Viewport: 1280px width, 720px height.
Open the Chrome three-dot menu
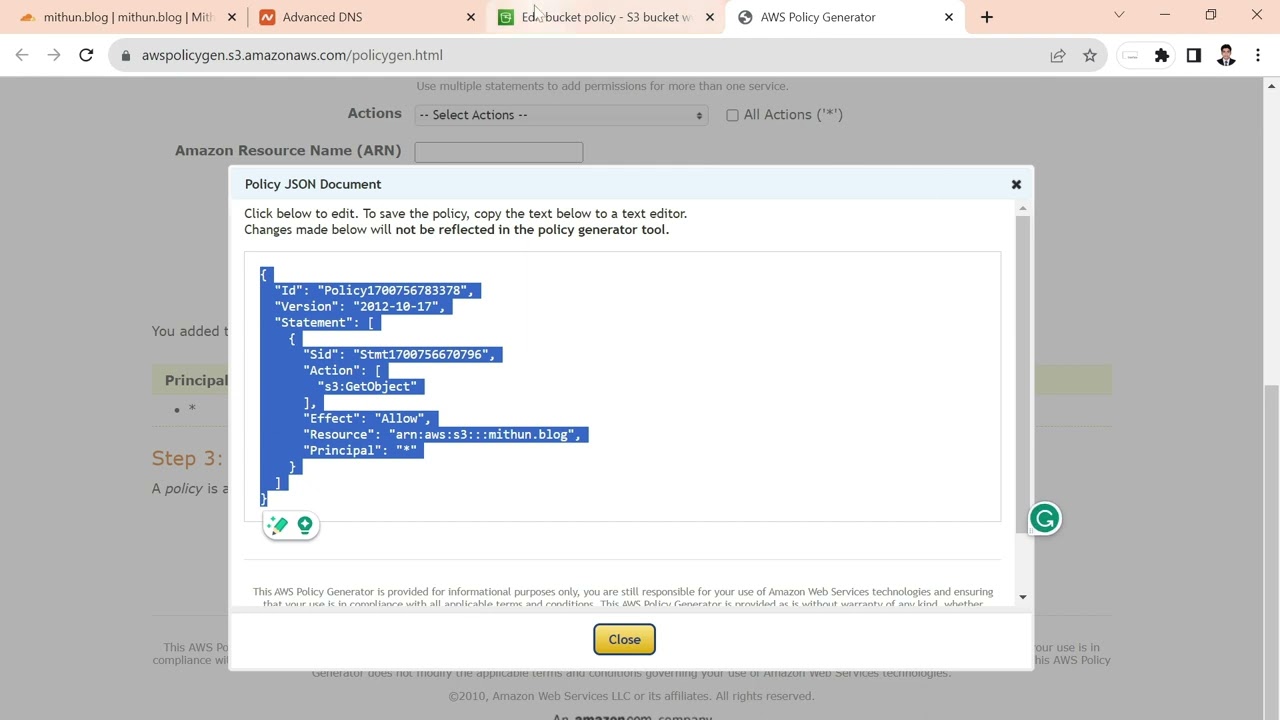pos(1258,56)
